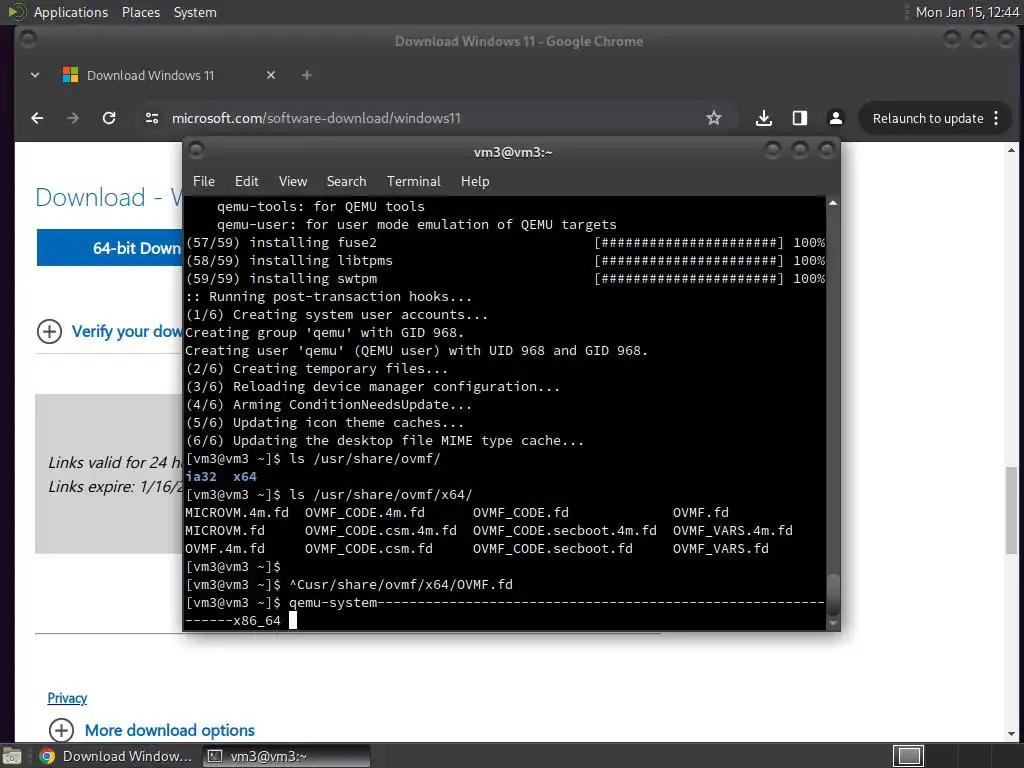Open Applications menu in top panel
The width and height of the screenshot is (1024, 768).
click(71, 12)
